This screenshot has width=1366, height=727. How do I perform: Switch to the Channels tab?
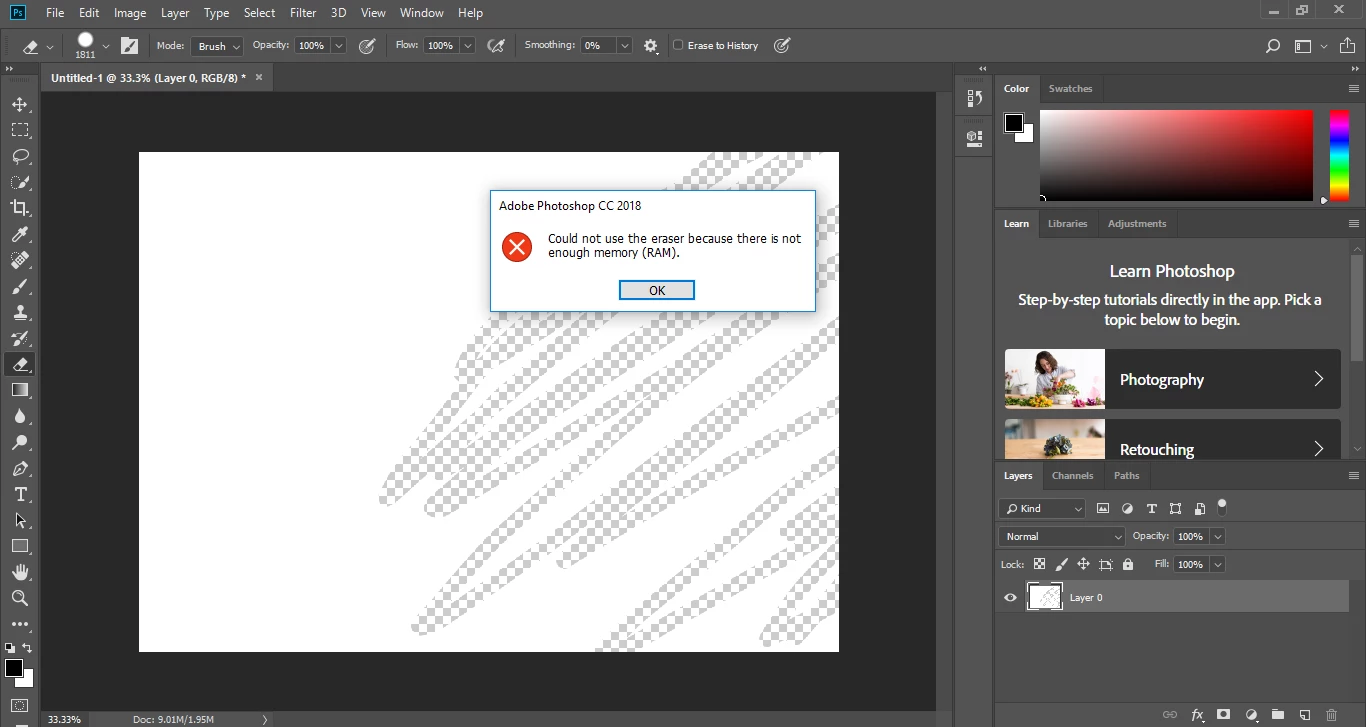(x=1073, y=476)
